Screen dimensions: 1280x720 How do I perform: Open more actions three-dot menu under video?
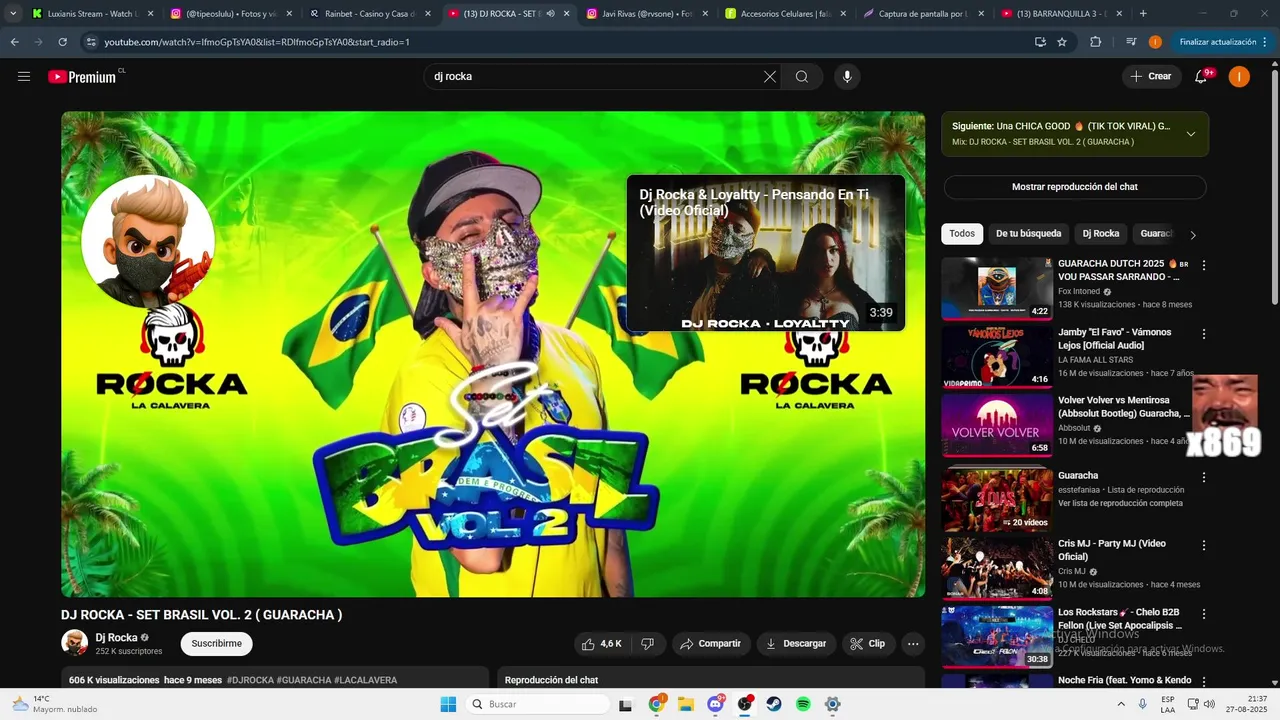tap(913, 644)
